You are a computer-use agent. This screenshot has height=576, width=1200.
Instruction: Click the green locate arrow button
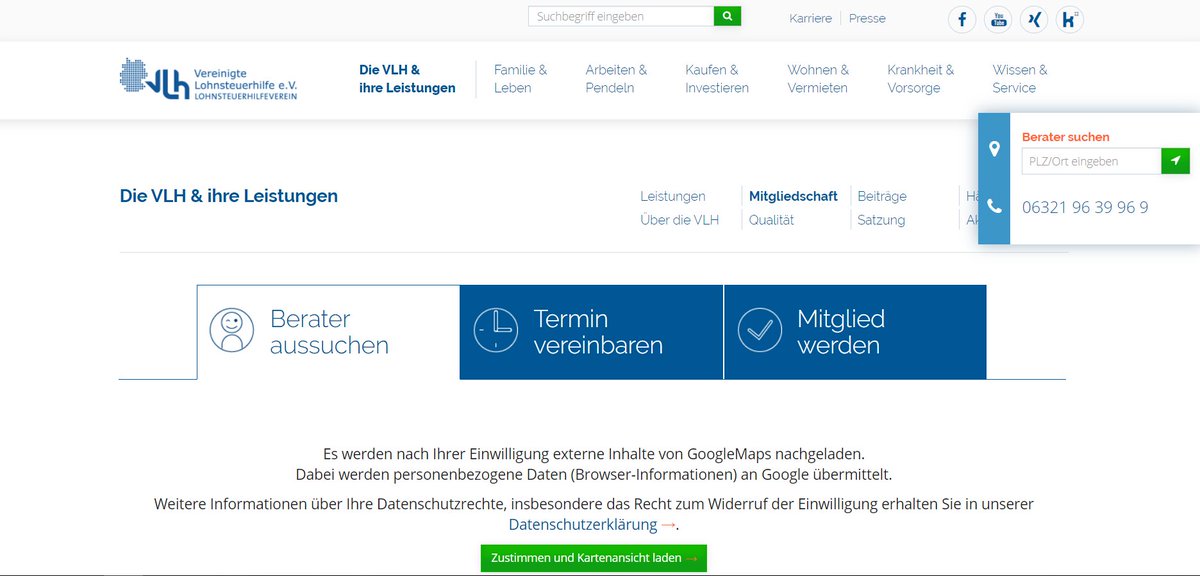(x=1175, y=161)
